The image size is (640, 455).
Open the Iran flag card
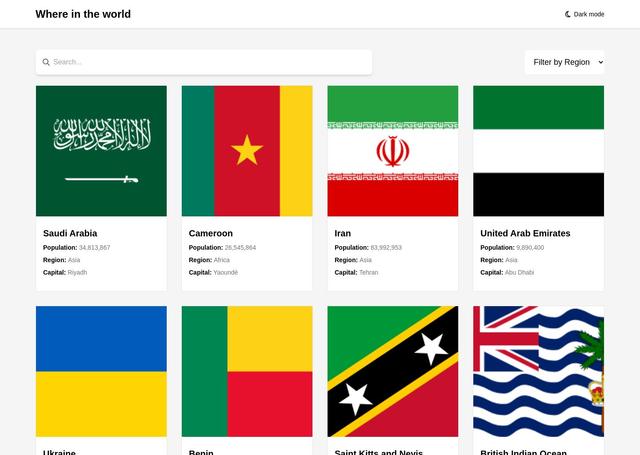point(393,151)
